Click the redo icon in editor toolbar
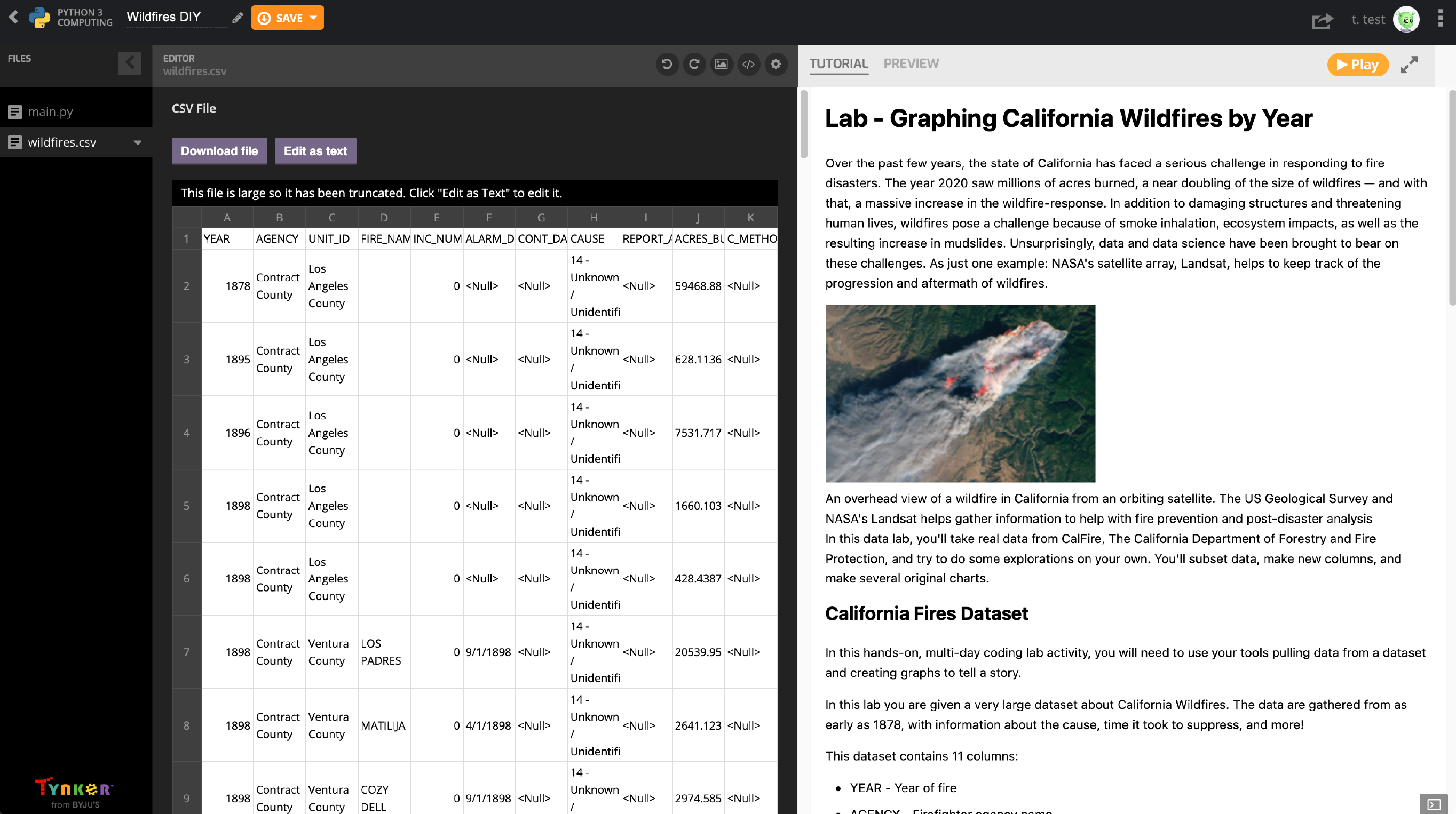The height and width of the screenshot is (814, 1456). pos(694,64)
